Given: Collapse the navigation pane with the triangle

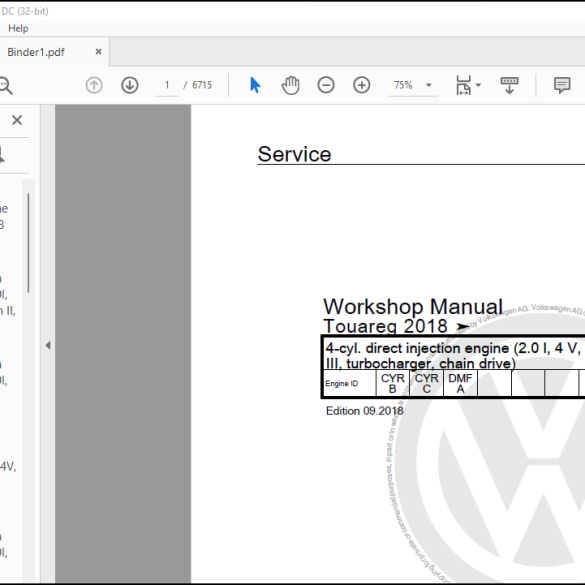Looking at the screenshot, I should click(x=48, y=345).
